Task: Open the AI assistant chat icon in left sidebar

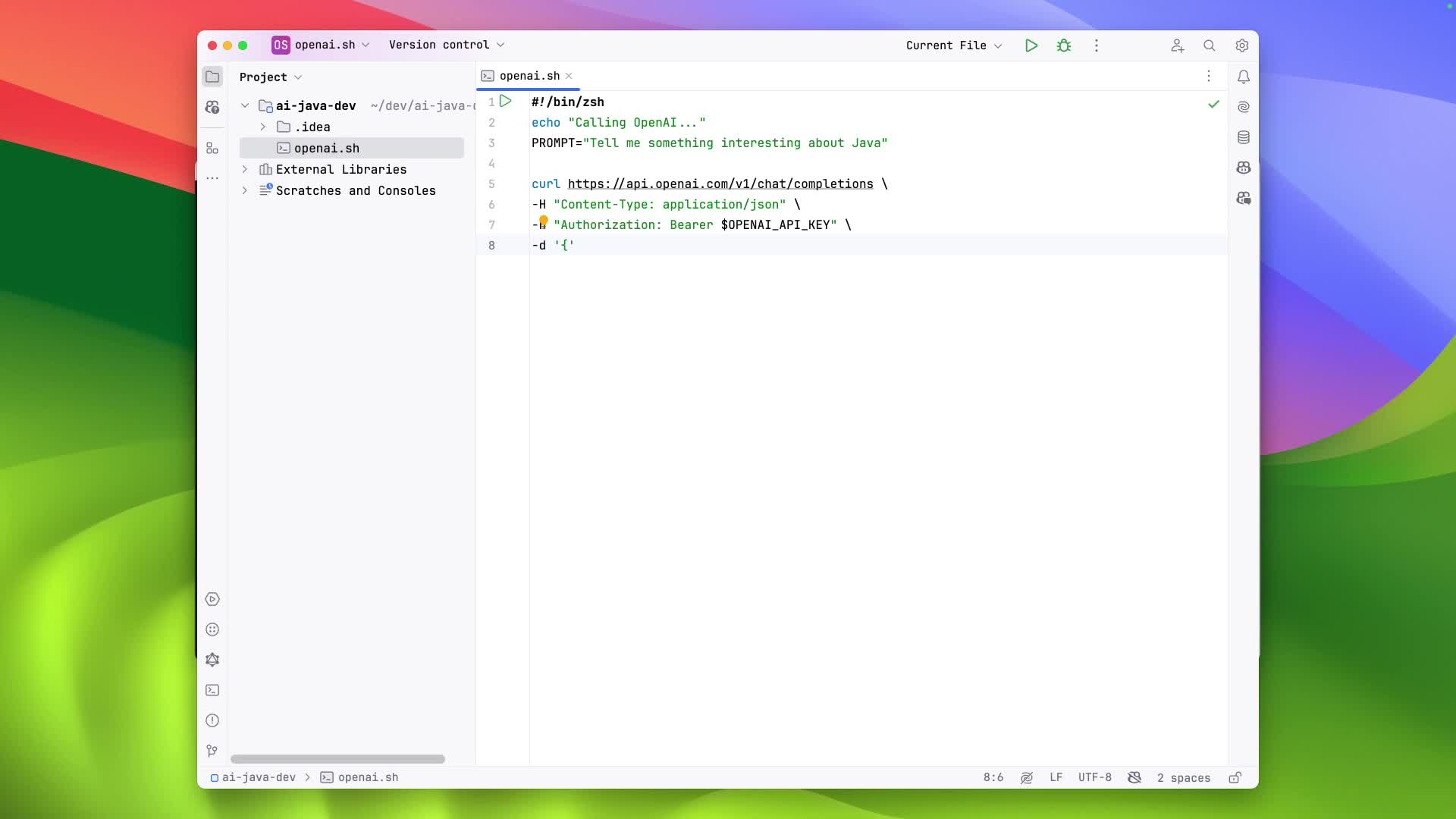Action: (x=212, y=107)
